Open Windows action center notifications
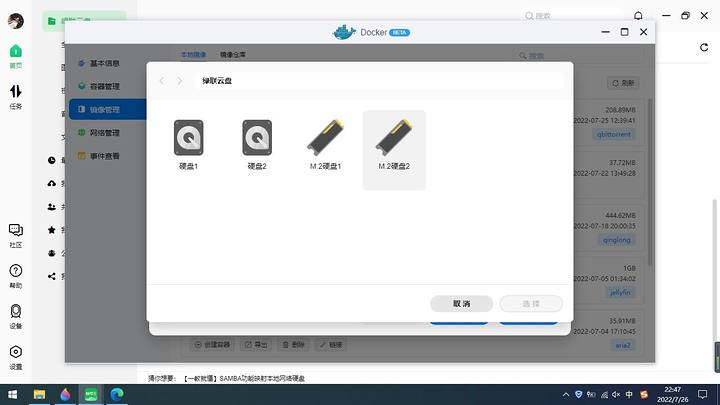This screenshot has width=720, height=405. pyautogui.click(x=703, y=394)
